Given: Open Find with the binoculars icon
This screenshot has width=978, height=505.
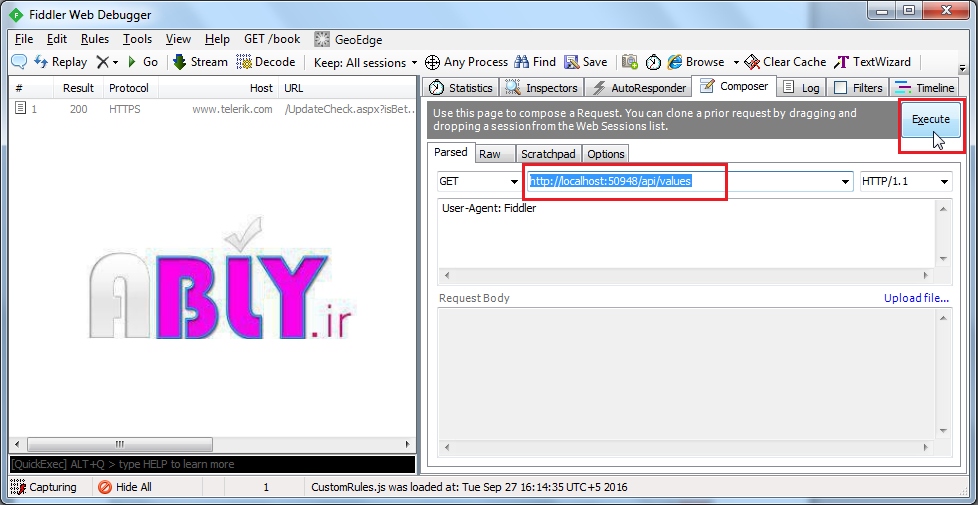Looking at the screenshot, I should coord(535,62).
